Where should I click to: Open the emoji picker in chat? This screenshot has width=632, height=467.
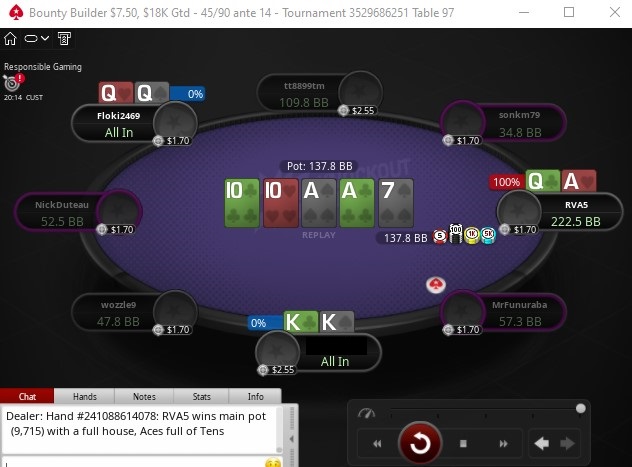pyautogui.click(x=273, y=463)
